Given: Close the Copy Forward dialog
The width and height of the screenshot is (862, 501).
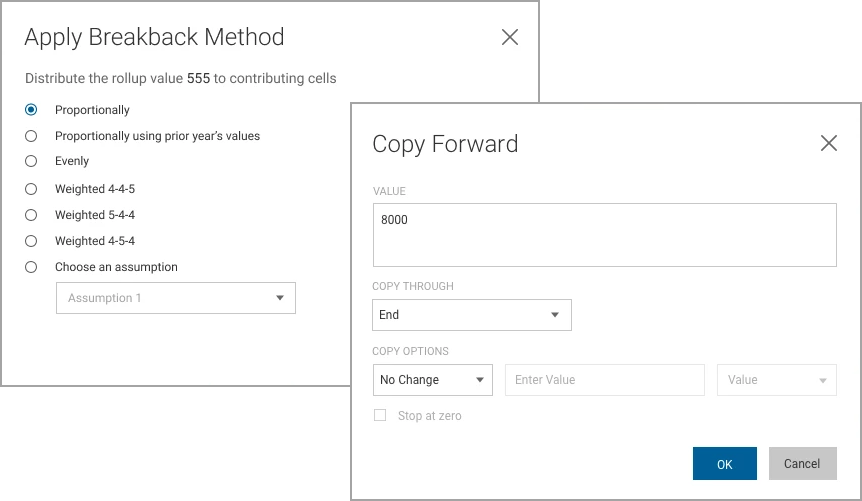Looking at the screenshot, I should point(828,144).
